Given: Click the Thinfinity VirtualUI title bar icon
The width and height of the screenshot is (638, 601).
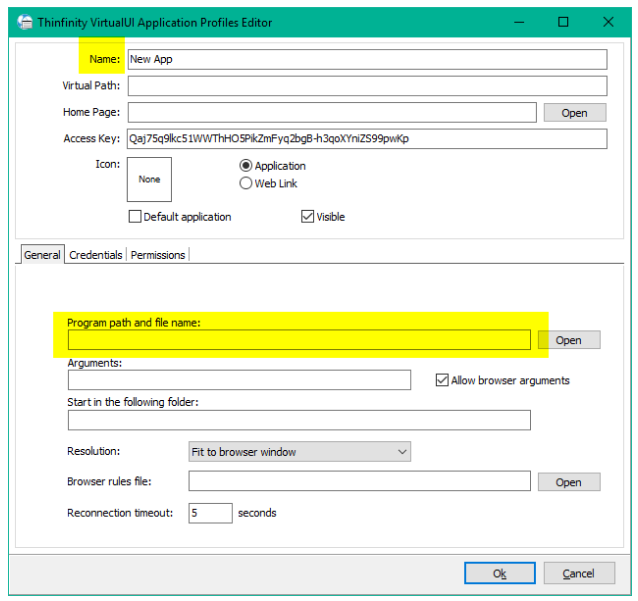Looking at the screenshot, I should 25,22.
